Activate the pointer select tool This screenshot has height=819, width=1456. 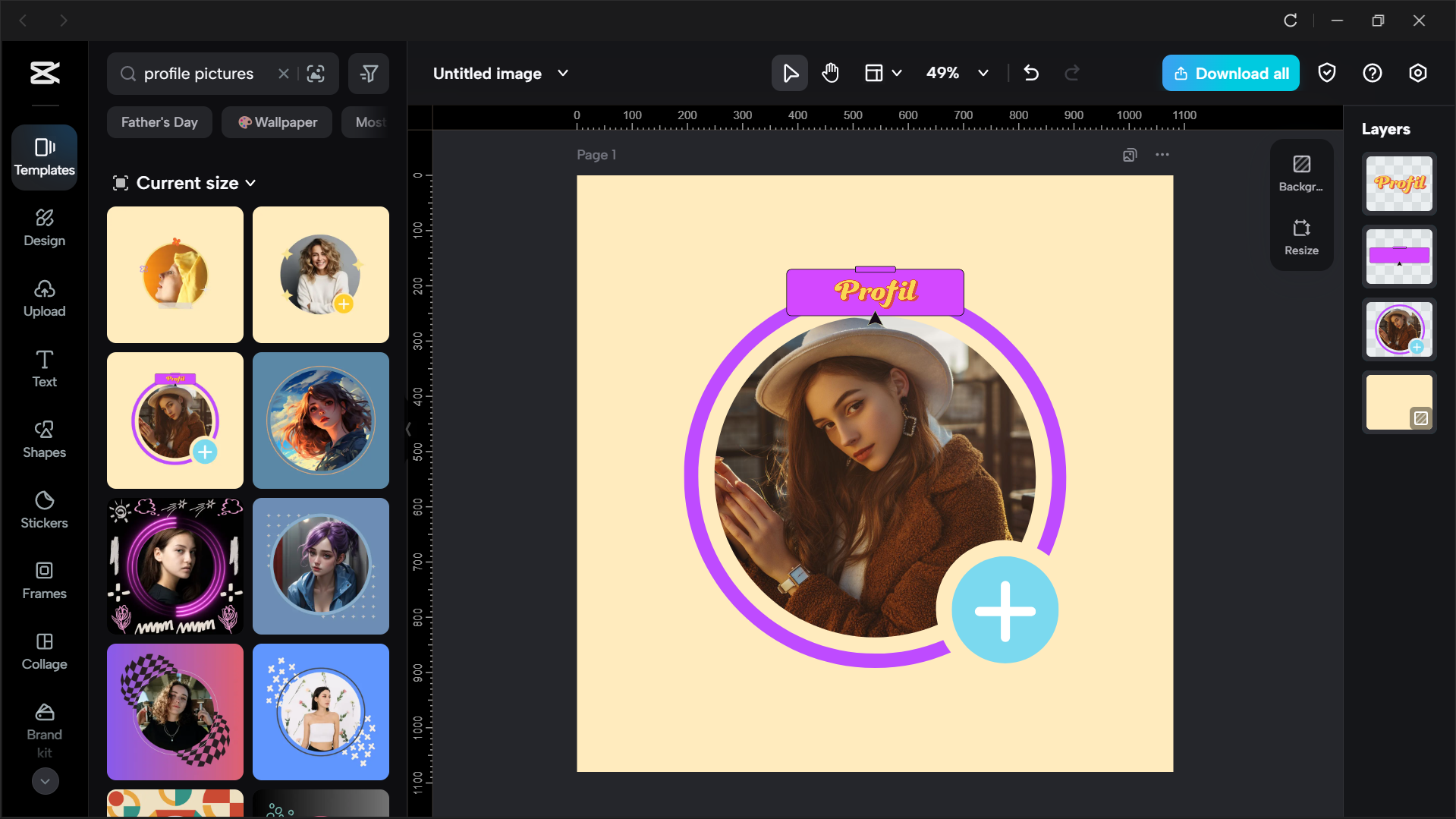tap(790, 73)
